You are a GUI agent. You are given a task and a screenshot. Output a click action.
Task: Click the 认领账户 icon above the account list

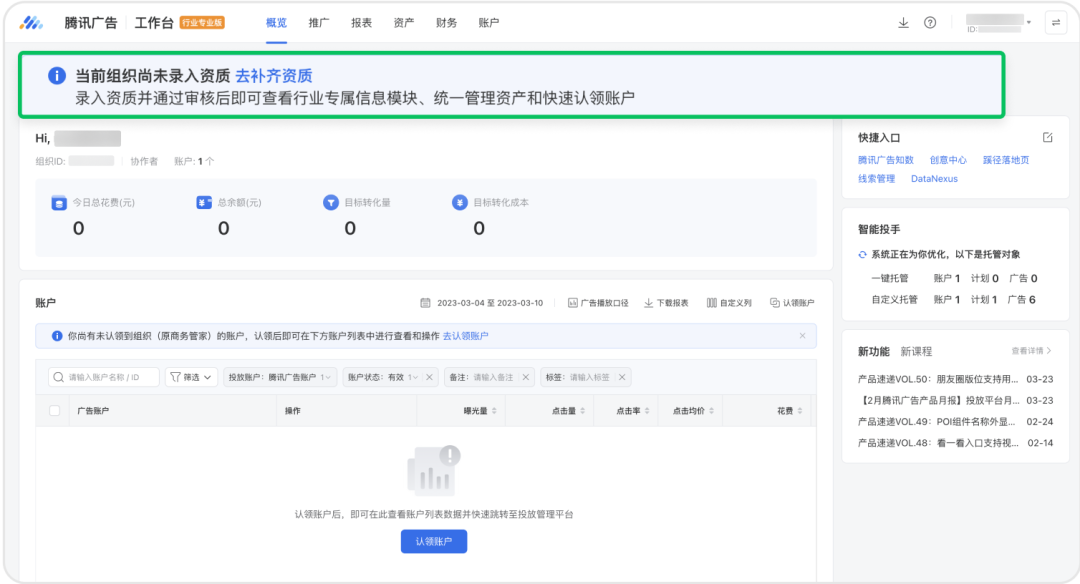coord(792,300)
